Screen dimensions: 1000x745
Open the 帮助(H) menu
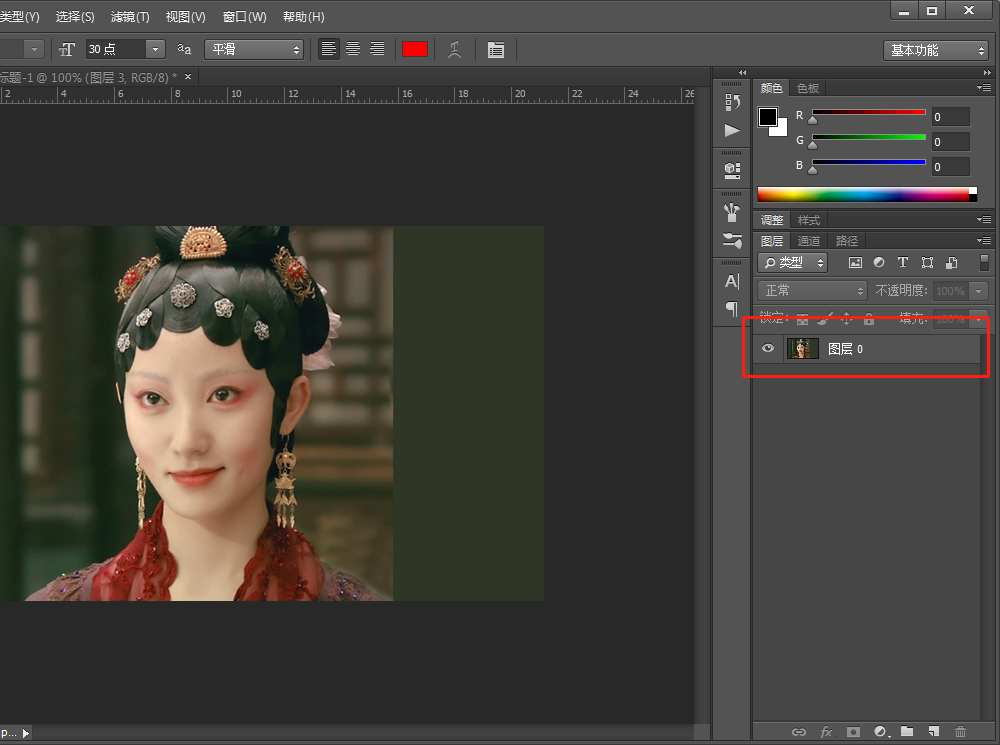[x=304, y=17]
